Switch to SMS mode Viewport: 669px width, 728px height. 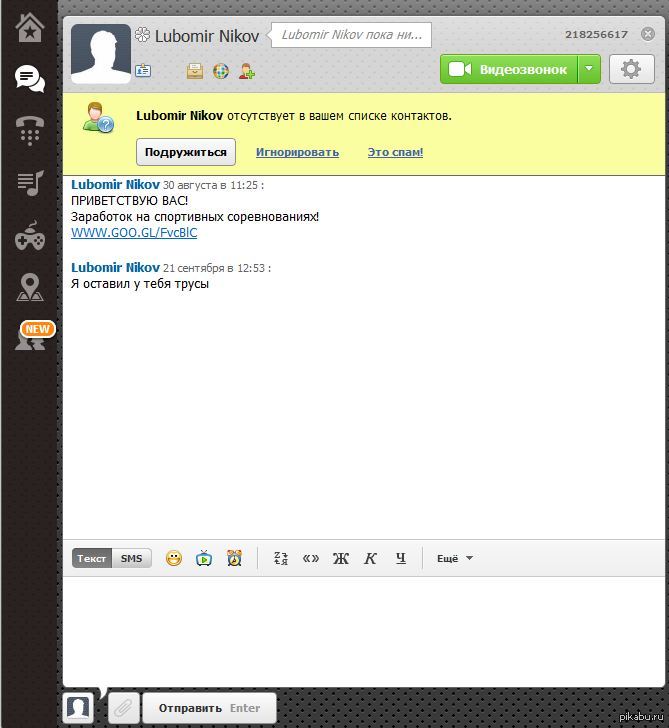(131, 558)
